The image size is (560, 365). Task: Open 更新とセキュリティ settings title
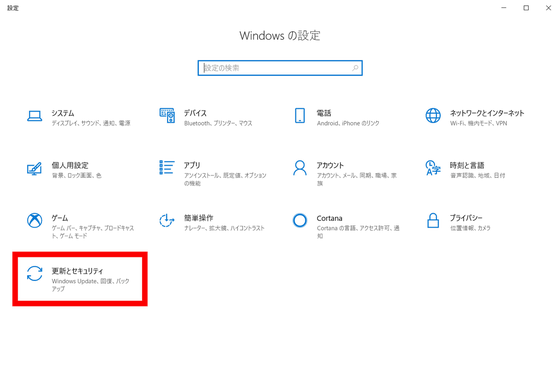pyautogui.click(x=77, y=271)
